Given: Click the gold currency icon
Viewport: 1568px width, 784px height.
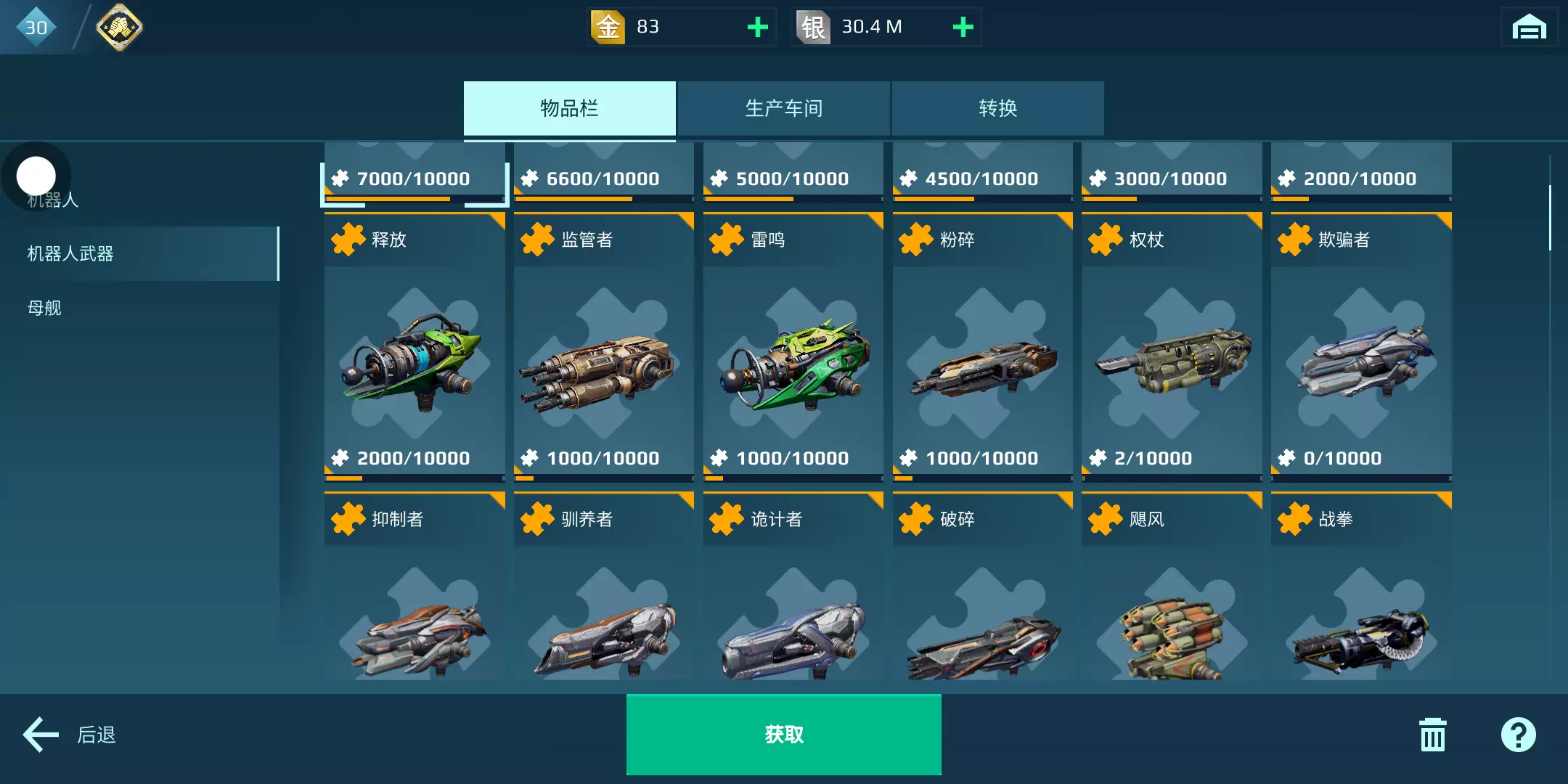Looking at the screenshot, I should 608,28.
